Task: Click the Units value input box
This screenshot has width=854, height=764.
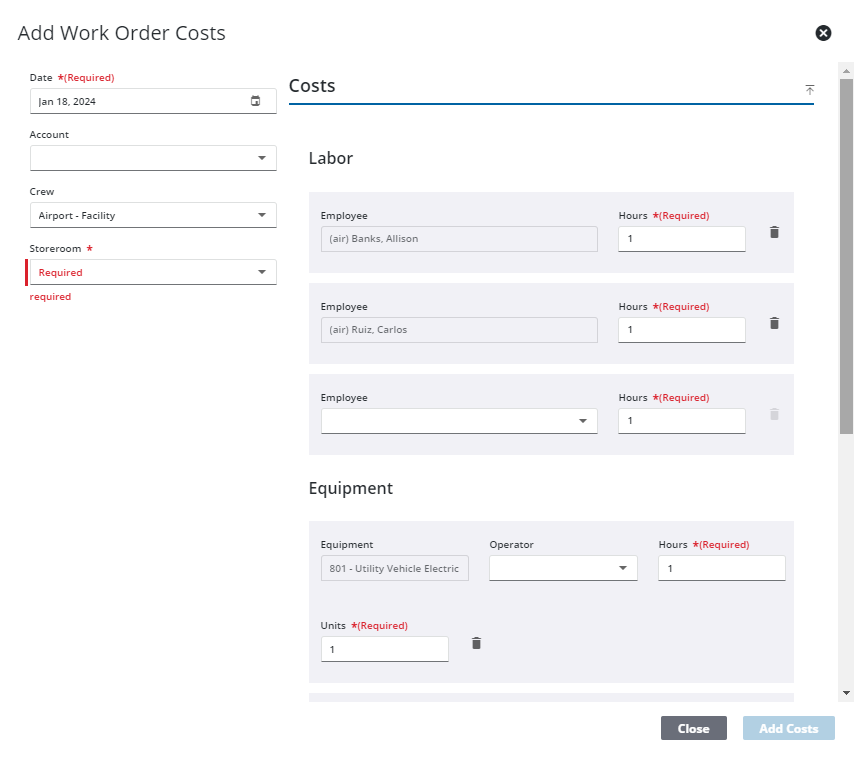Action: 384,648
